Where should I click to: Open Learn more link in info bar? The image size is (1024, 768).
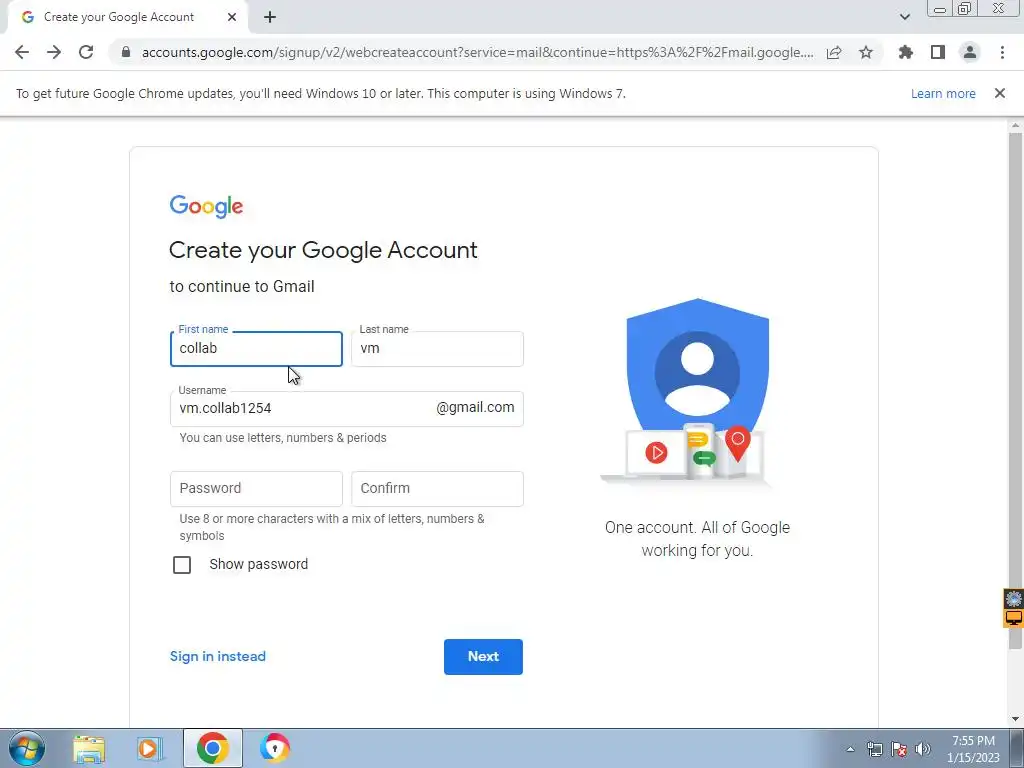click(x=943, y=93)
